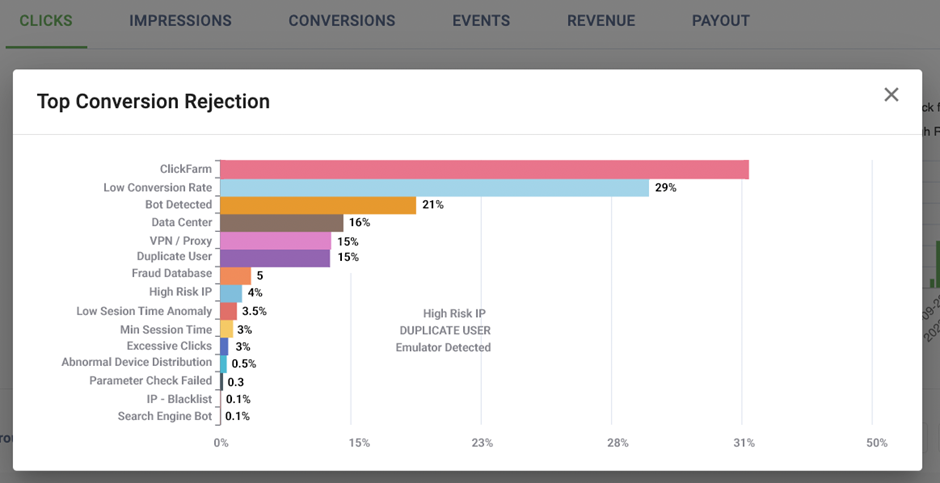The width and height of the screenshot is (940, 483).
Task: Switch to the Clicks tab
Action: (46, 21)
